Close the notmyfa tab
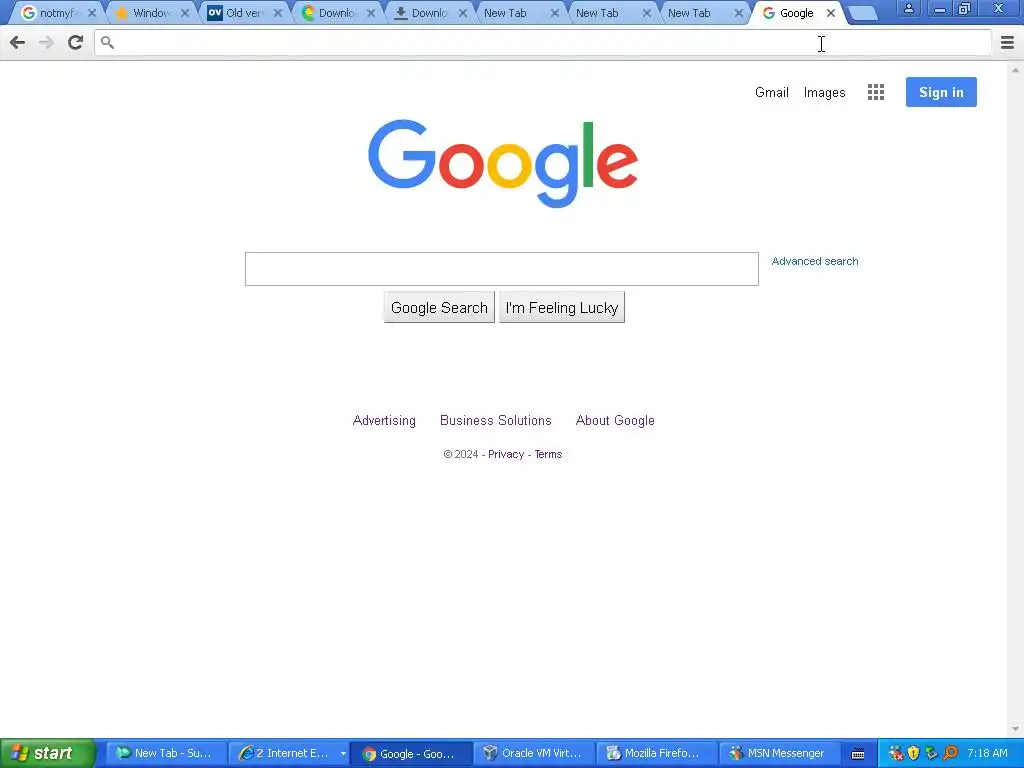The image size is (1024, 768). point(92,13)
